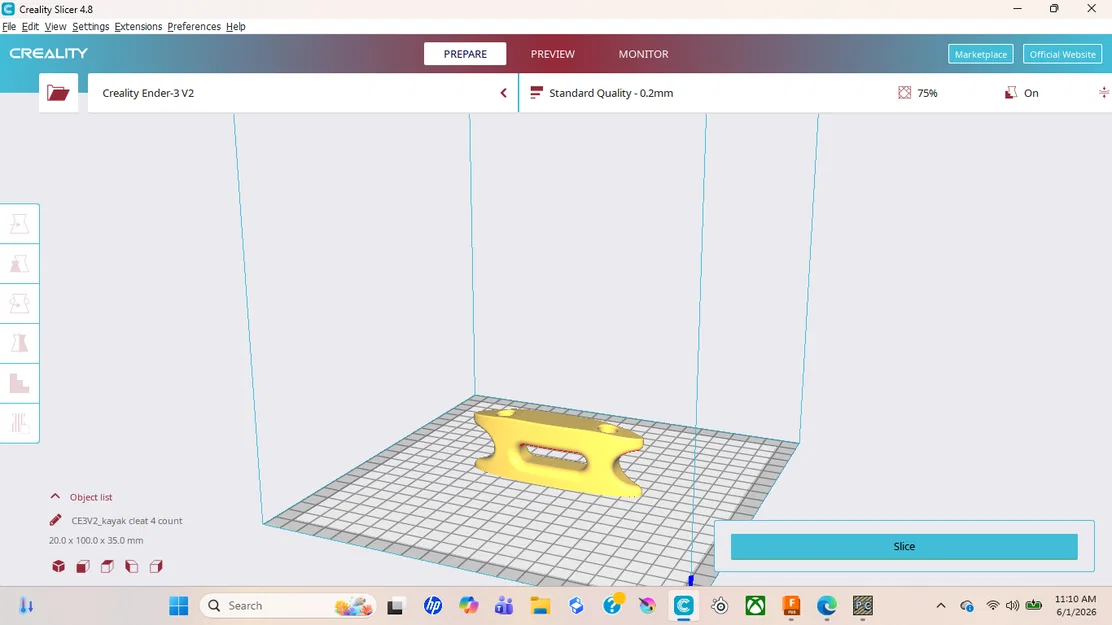Switch to top view cube icon
Image resolution: width=1112 pixels, height=625 pixels.
coord(107,566)
